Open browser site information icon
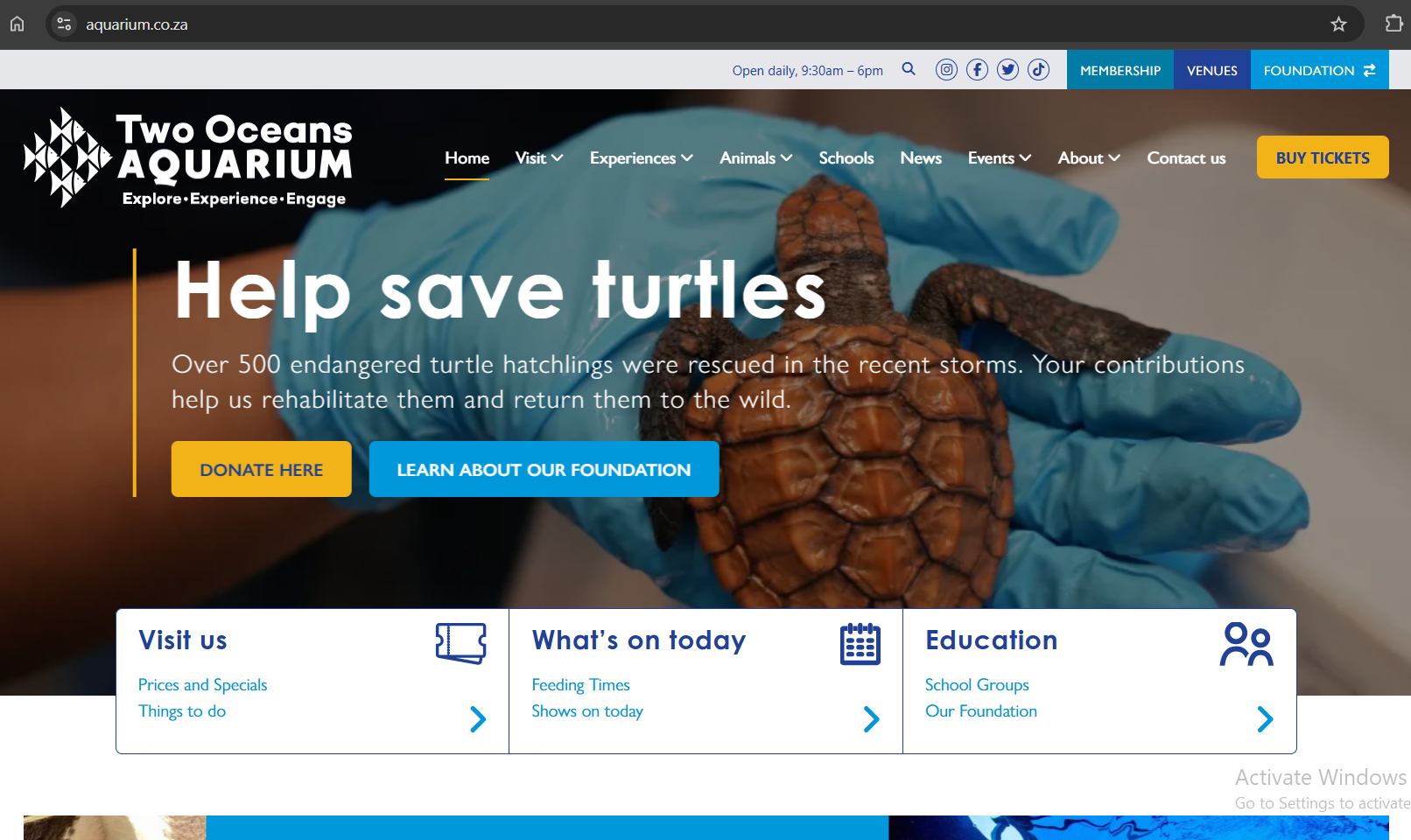Image resolution: width=1411 pixels, height=840 pixels. [x=64, y=24]
